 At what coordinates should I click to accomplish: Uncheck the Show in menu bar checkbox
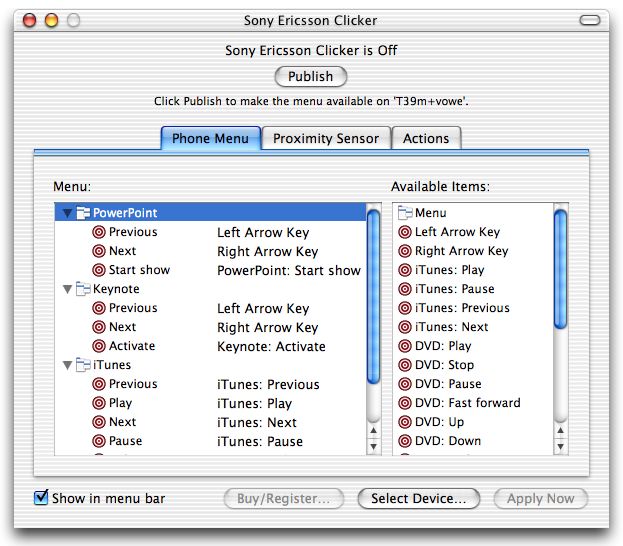(x=41, y=498)
